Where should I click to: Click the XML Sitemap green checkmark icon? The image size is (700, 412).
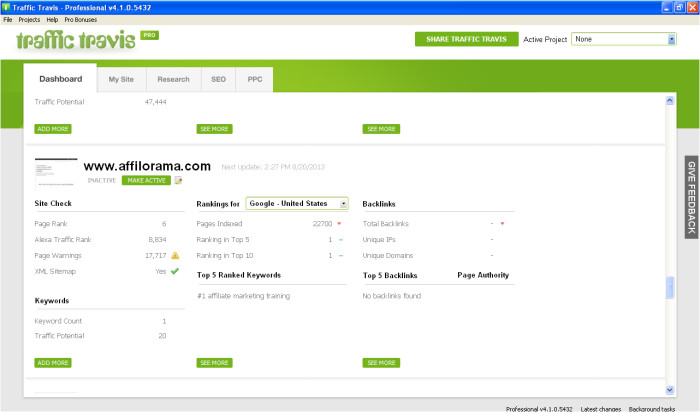[175, 271]
